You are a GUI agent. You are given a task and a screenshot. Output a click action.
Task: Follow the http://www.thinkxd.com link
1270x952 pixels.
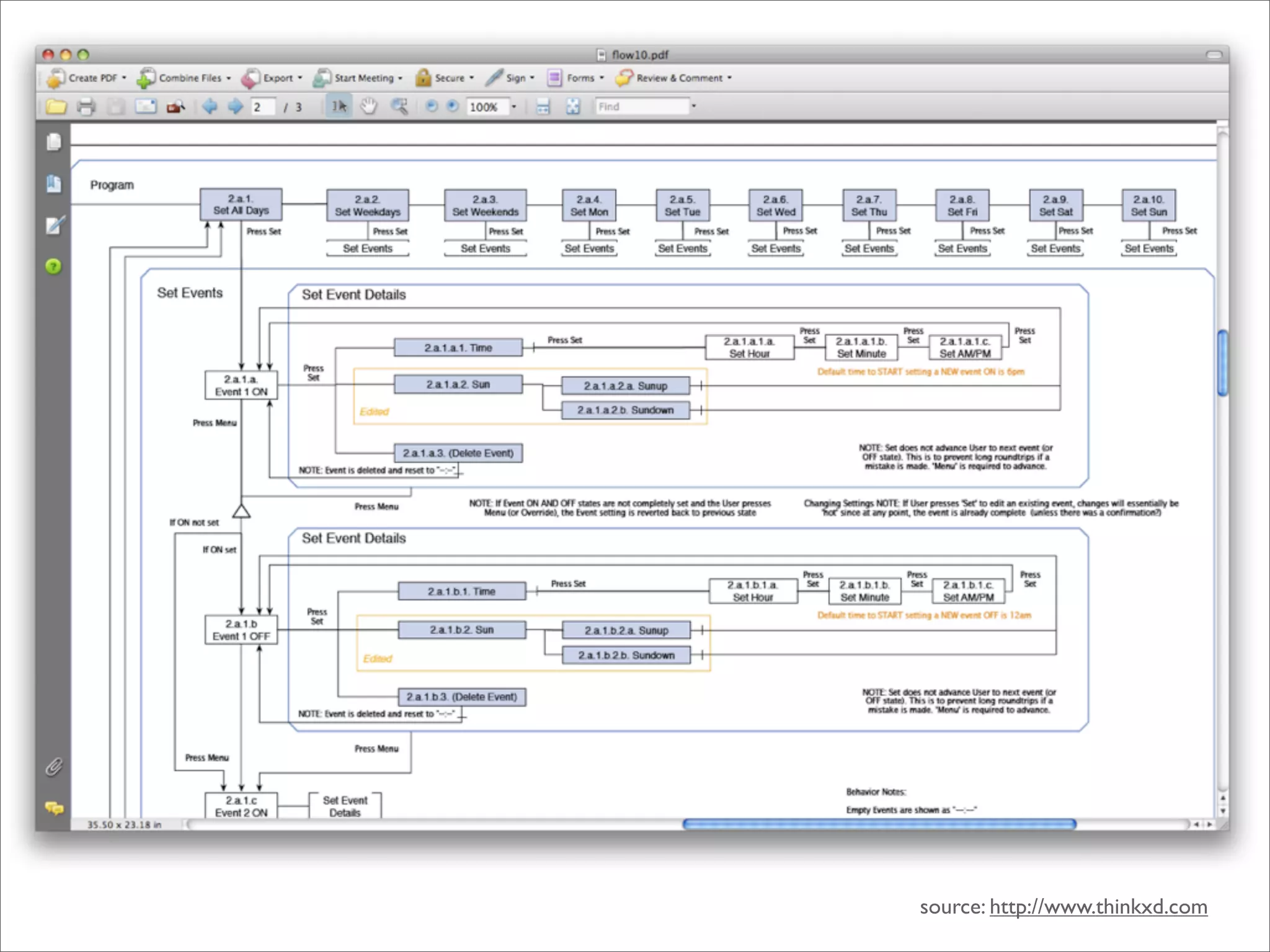[x=1098, y=907]
